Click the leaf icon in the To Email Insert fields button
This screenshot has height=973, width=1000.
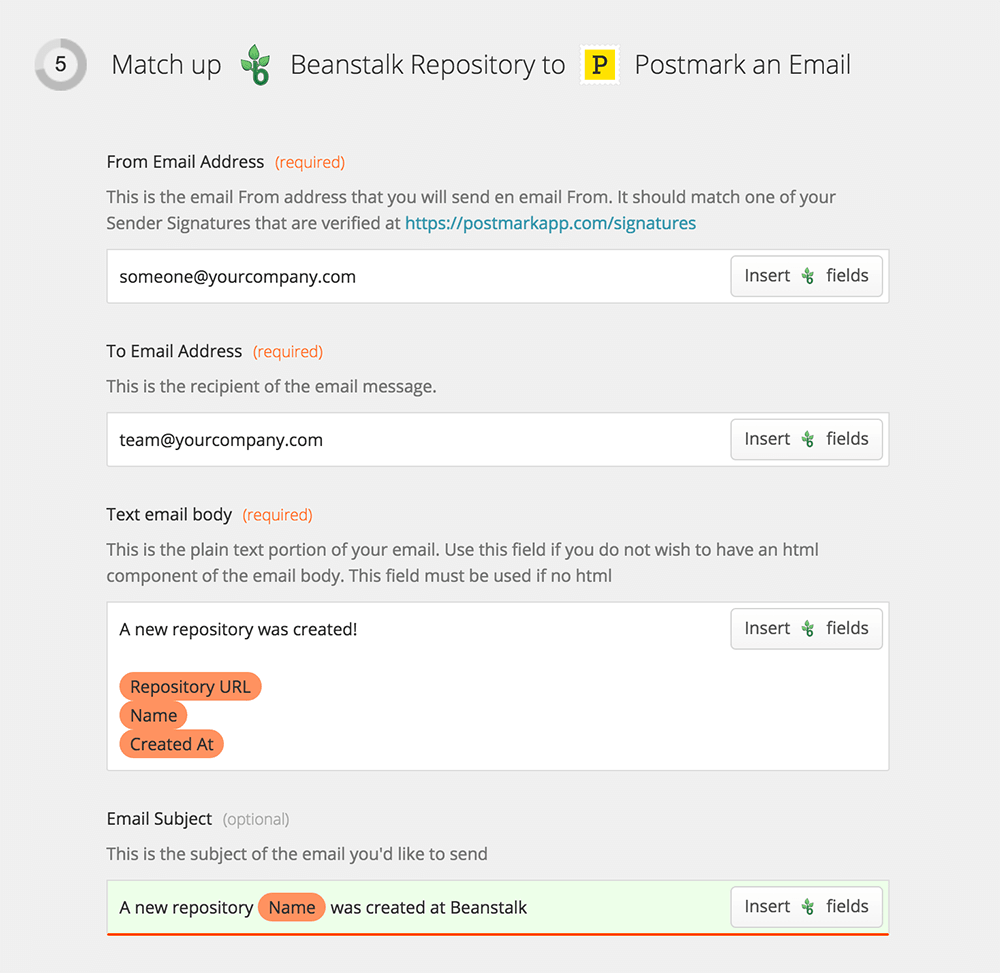806,439
